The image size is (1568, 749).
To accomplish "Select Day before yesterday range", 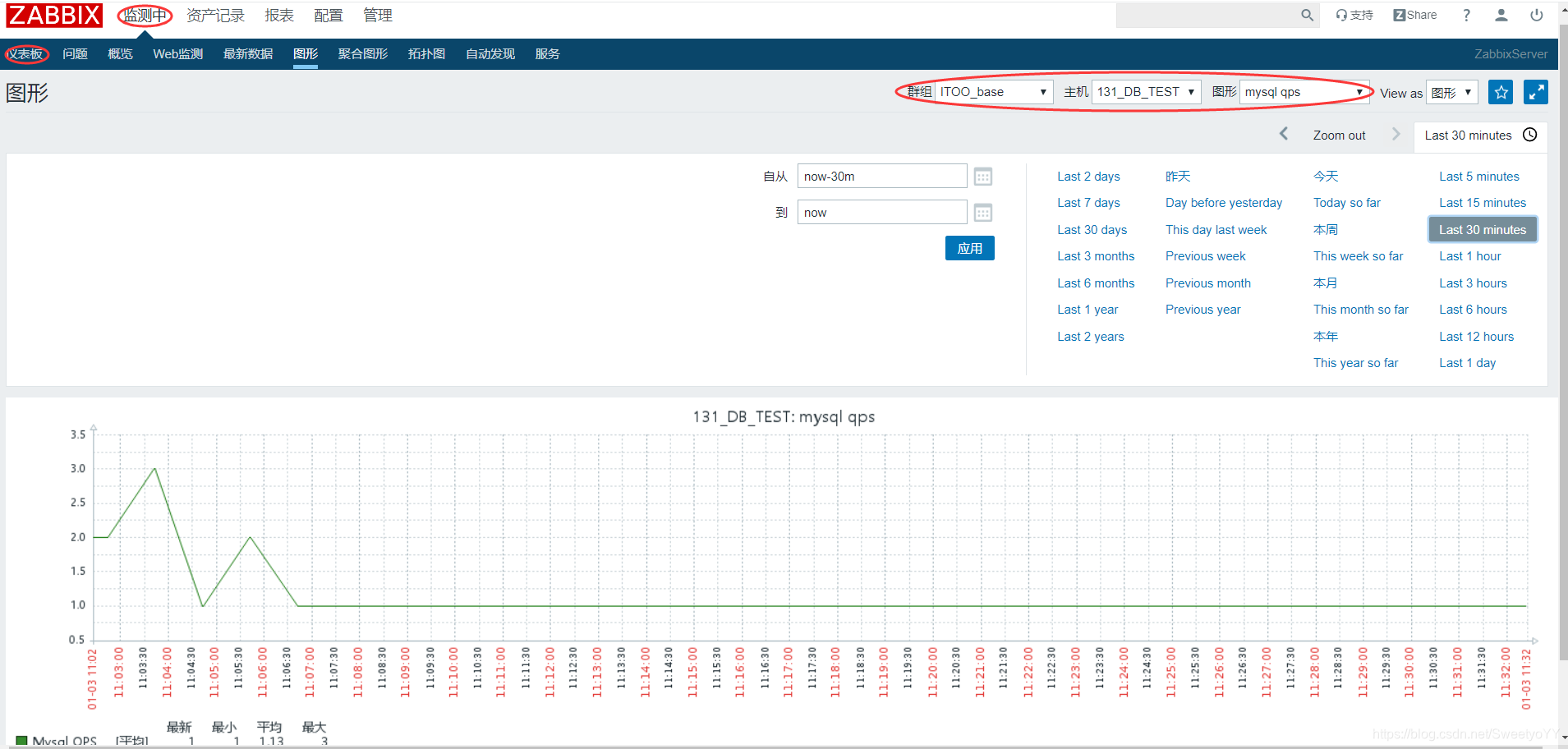I will (x=1224, y=203).
